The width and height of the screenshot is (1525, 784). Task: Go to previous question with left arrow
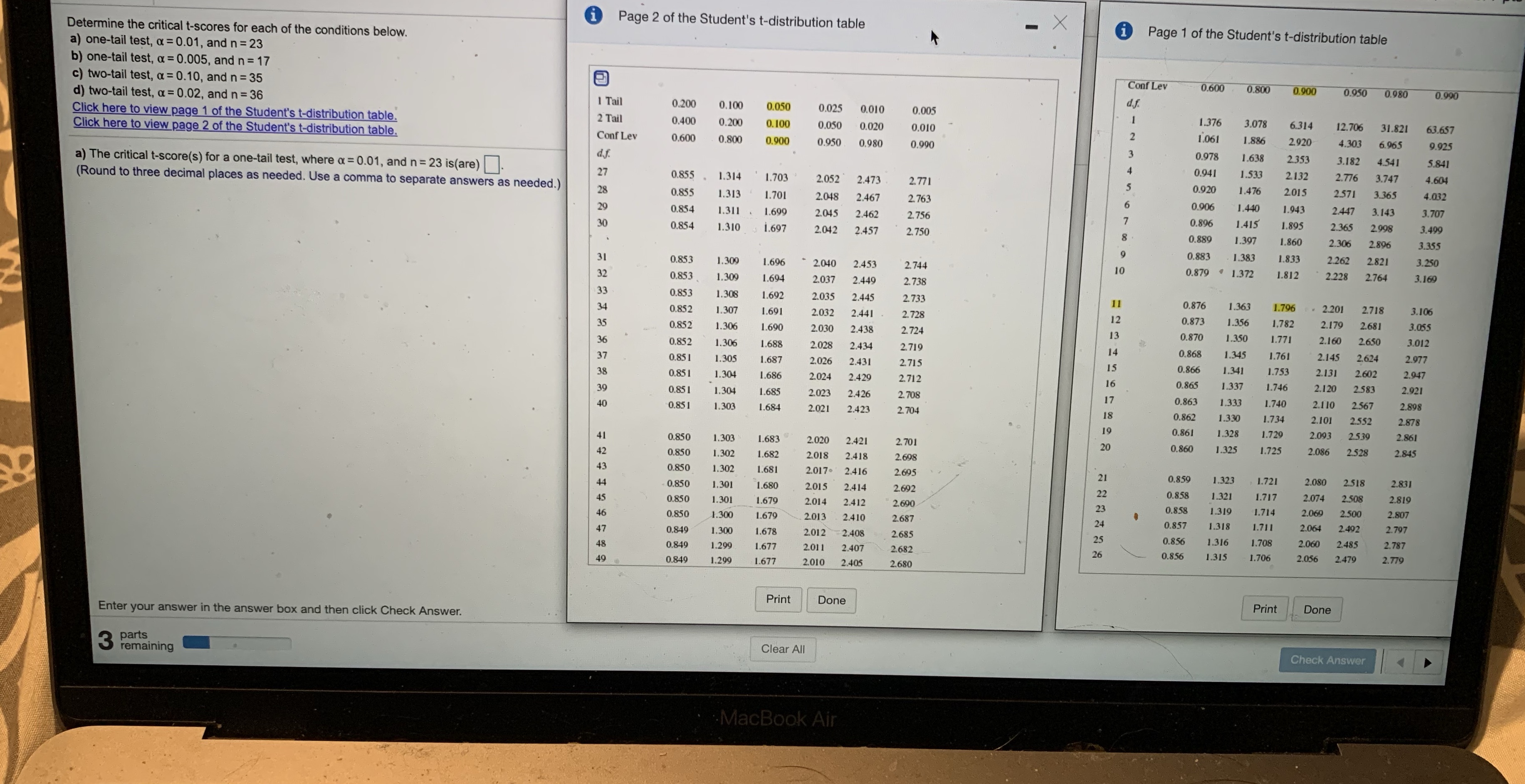click(1400, 662)
